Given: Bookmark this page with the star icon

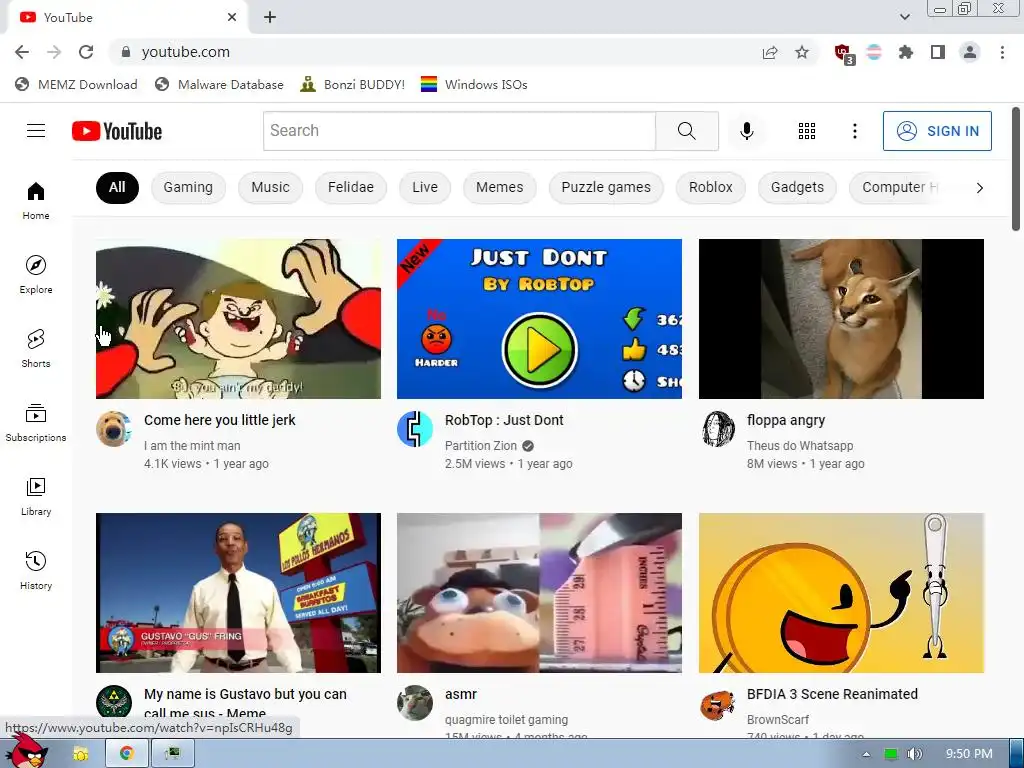Looking at the screenshot, I should coord(802,52).
